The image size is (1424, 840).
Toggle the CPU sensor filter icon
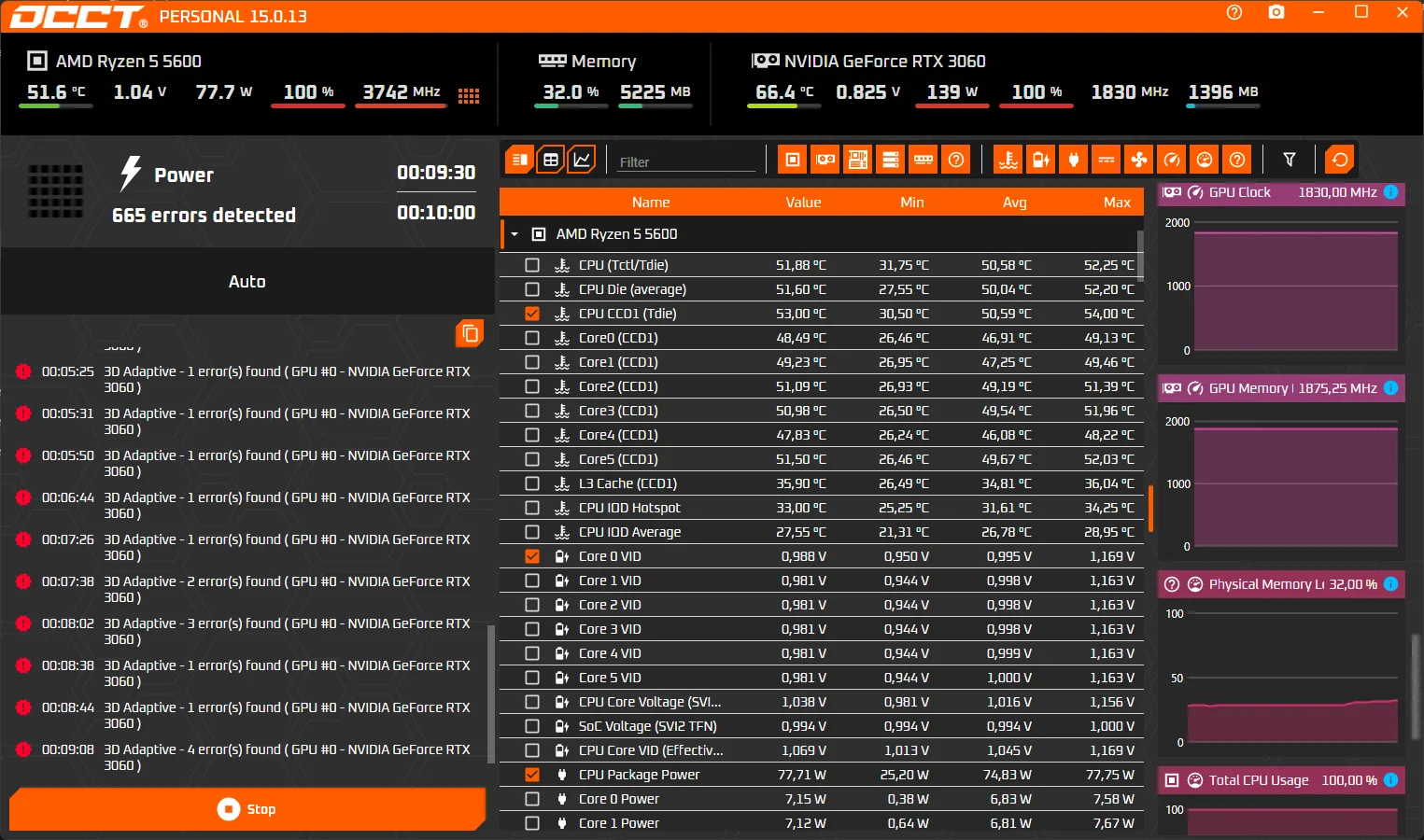pyautogui.click(x=793, y=160)
